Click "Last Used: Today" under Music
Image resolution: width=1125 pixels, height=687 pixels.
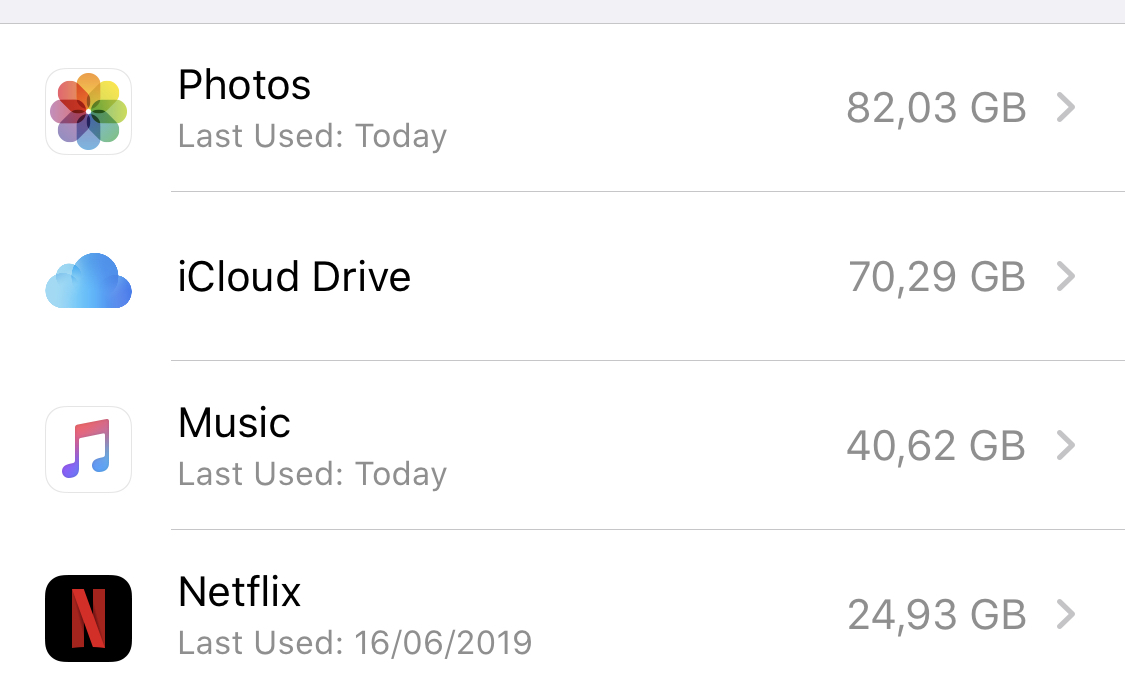312,474
